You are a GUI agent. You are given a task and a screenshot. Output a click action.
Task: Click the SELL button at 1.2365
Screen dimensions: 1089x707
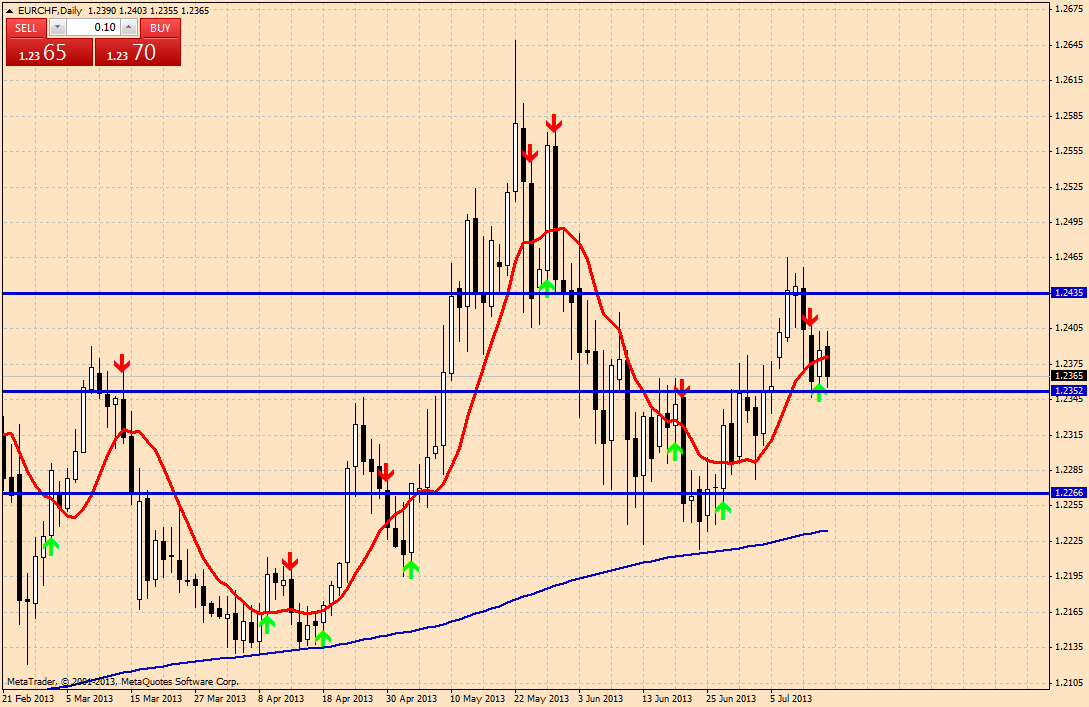pyautogui.click(x=49, y=52)
